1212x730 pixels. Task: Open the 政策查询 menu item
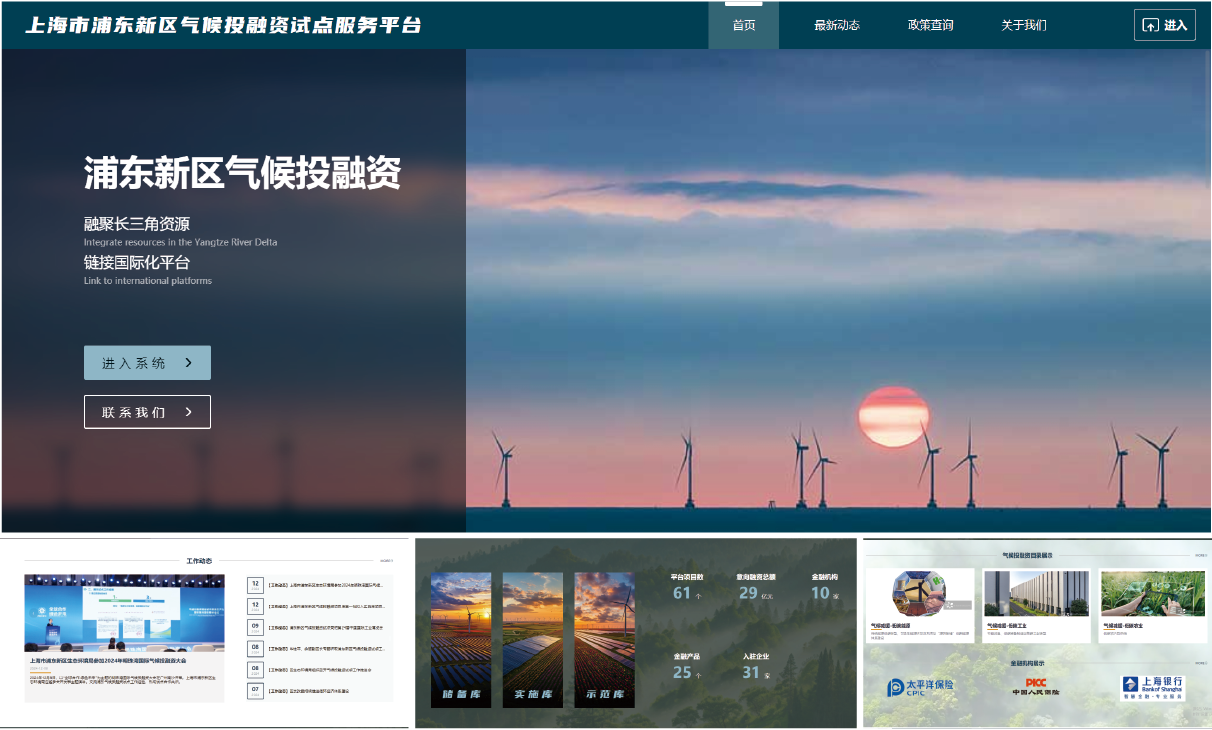(932, 24)
